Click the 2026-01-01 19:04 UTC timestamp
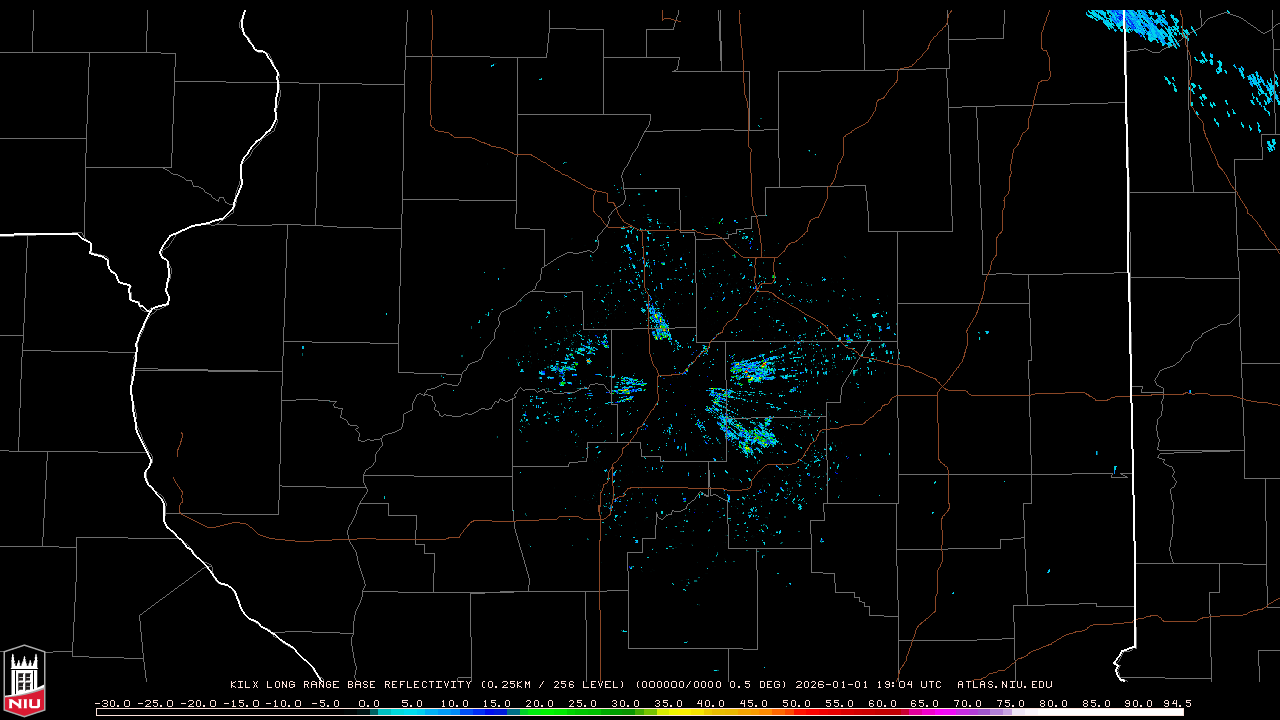The width and height of the screenshot is (1280, 720). pyautogui.click(x=868, y=685)
